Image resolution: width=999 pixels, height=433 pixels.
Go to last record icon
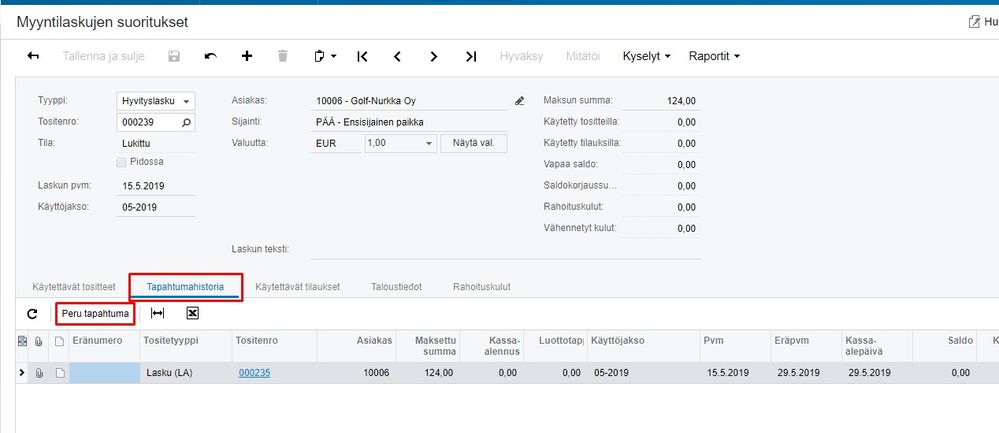pos(471,56)
